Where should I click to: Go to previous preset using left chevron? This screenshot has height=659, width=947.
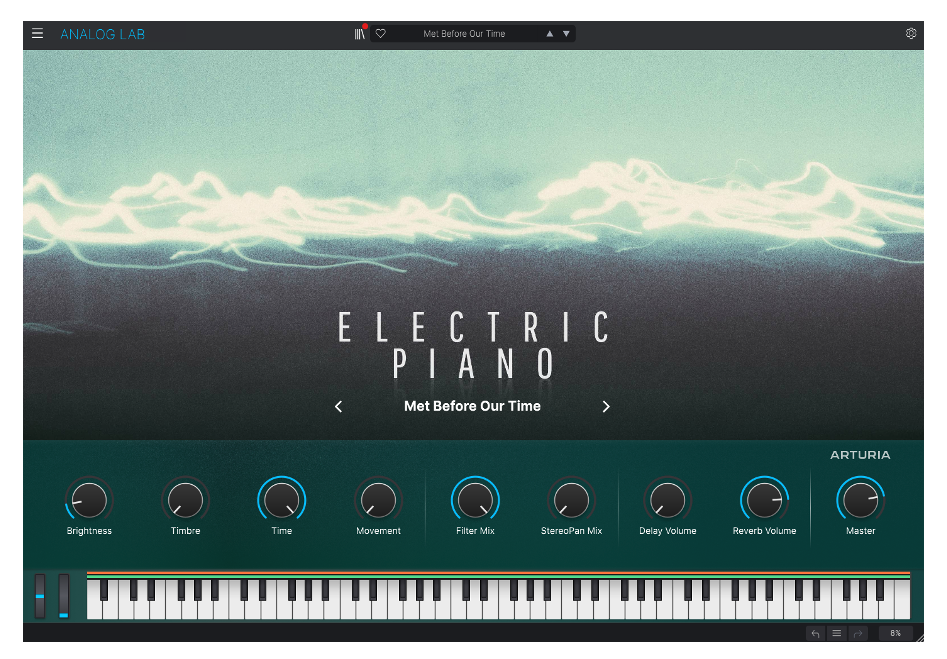[338, 406]
